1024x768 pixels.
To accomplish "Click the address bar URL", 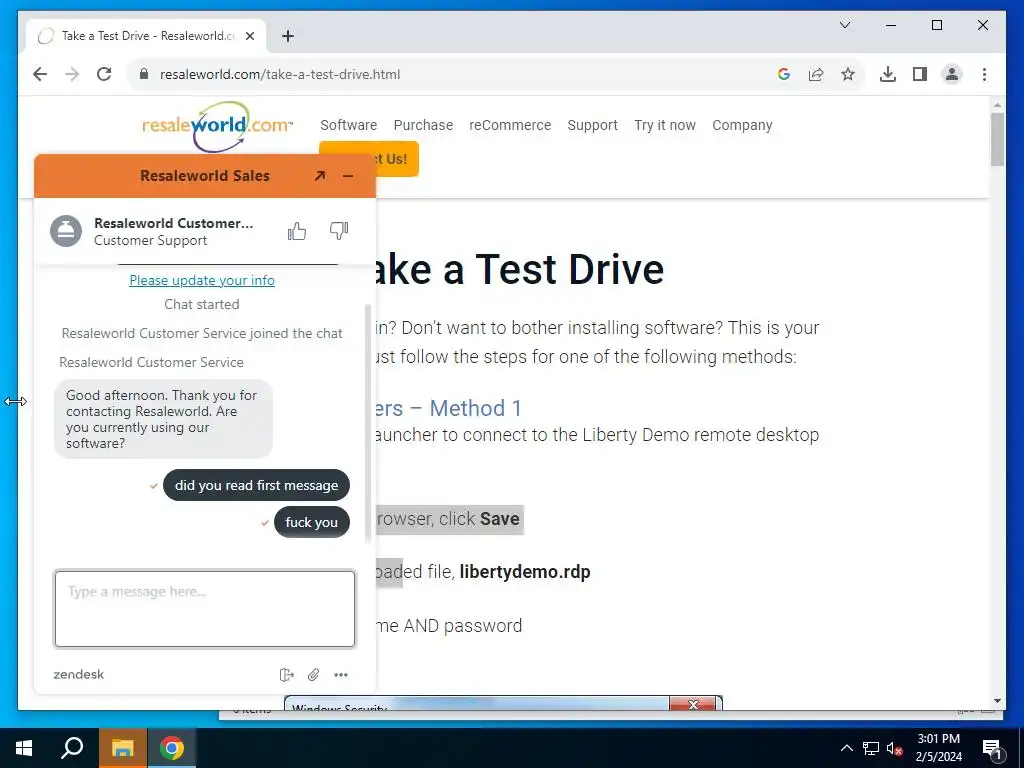I will [280, 74].
